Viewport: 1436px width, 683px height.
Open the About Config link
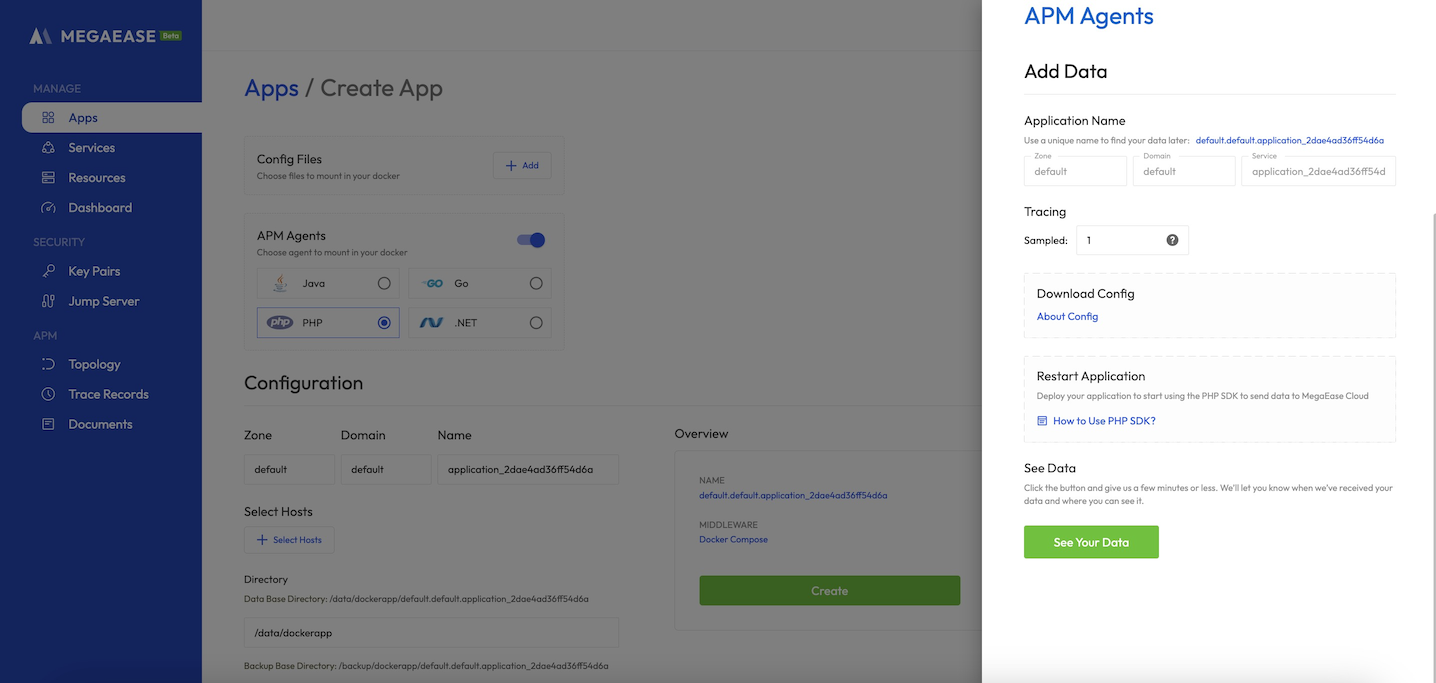click(1067, 316)
